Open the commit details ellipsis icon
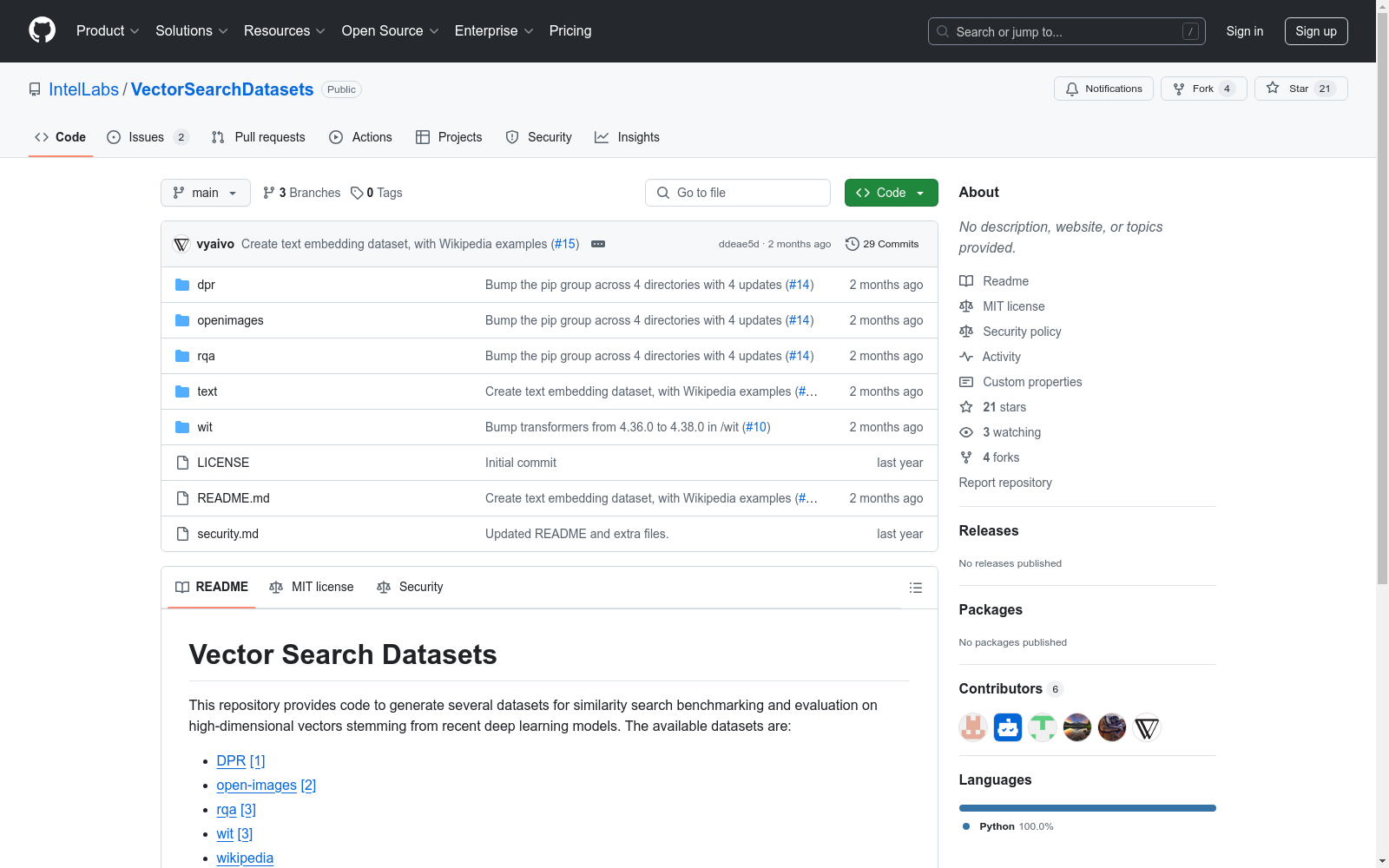This screenshot has width=1389, height=868. (598, 244)
